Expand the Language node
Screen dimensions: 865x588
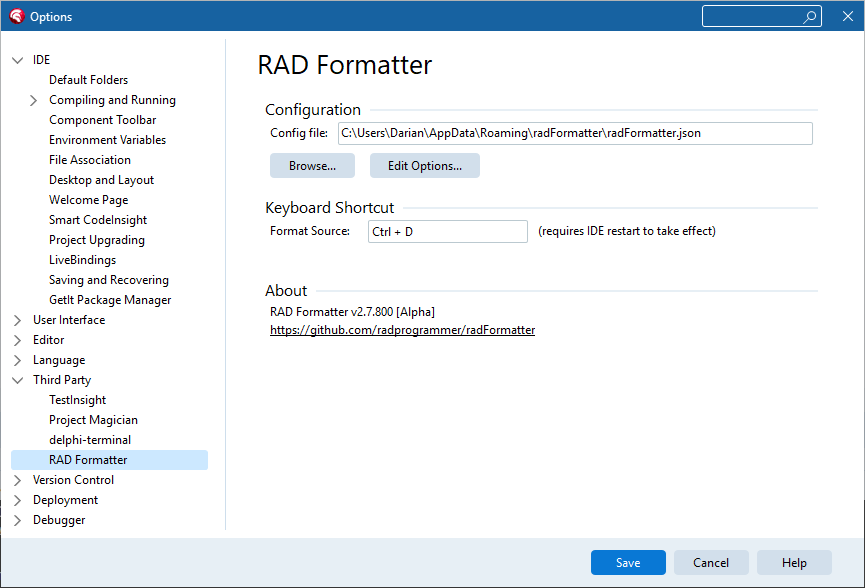(18, 360)
